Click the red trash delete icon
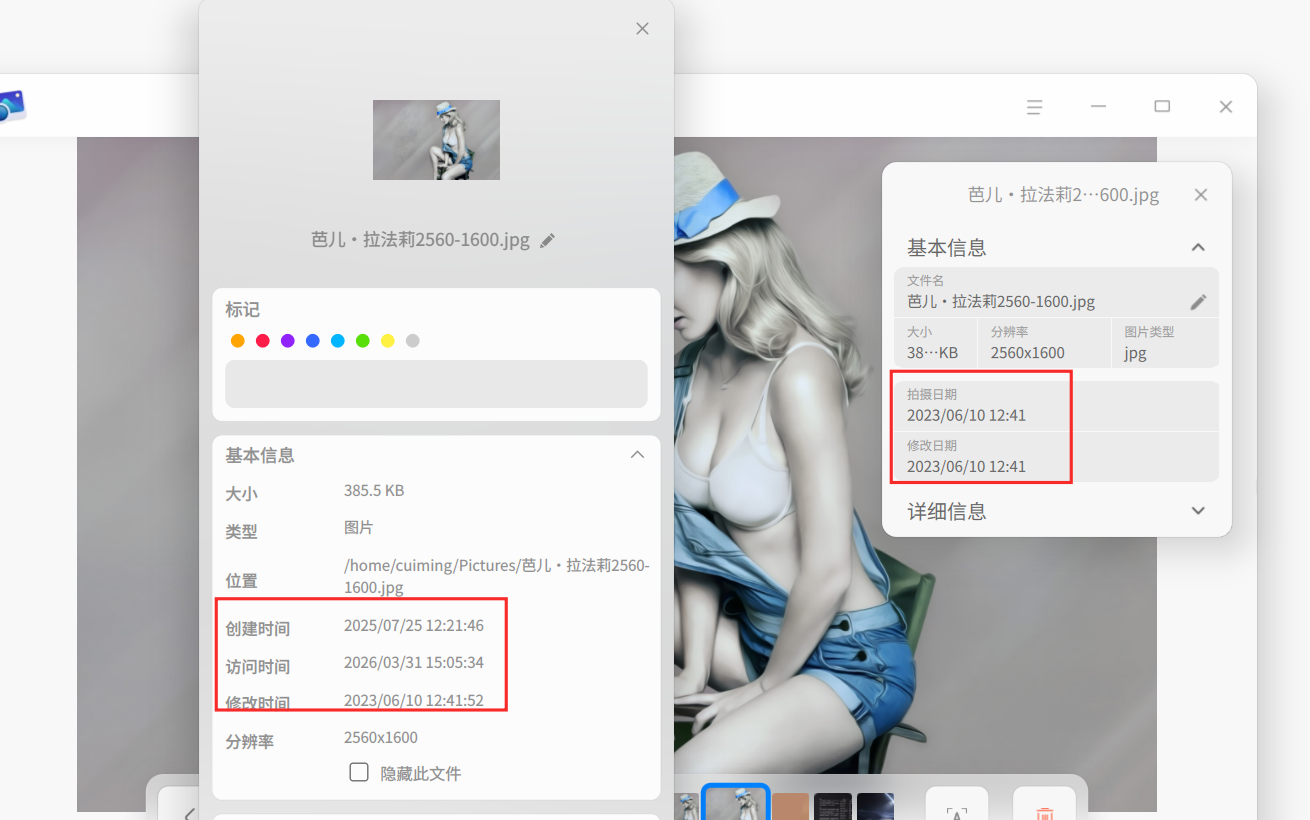 (x=1044, y=808)
